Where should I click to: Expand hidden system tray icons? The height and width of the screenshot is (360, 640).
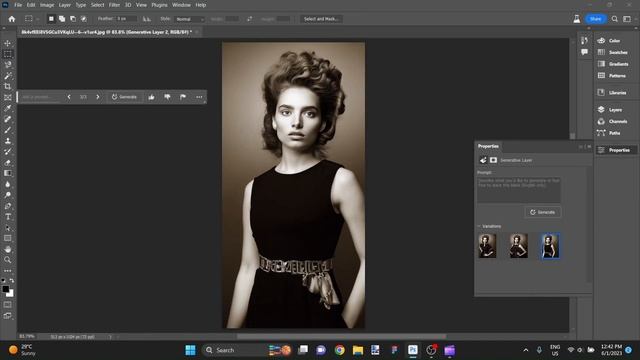point(526,350)
